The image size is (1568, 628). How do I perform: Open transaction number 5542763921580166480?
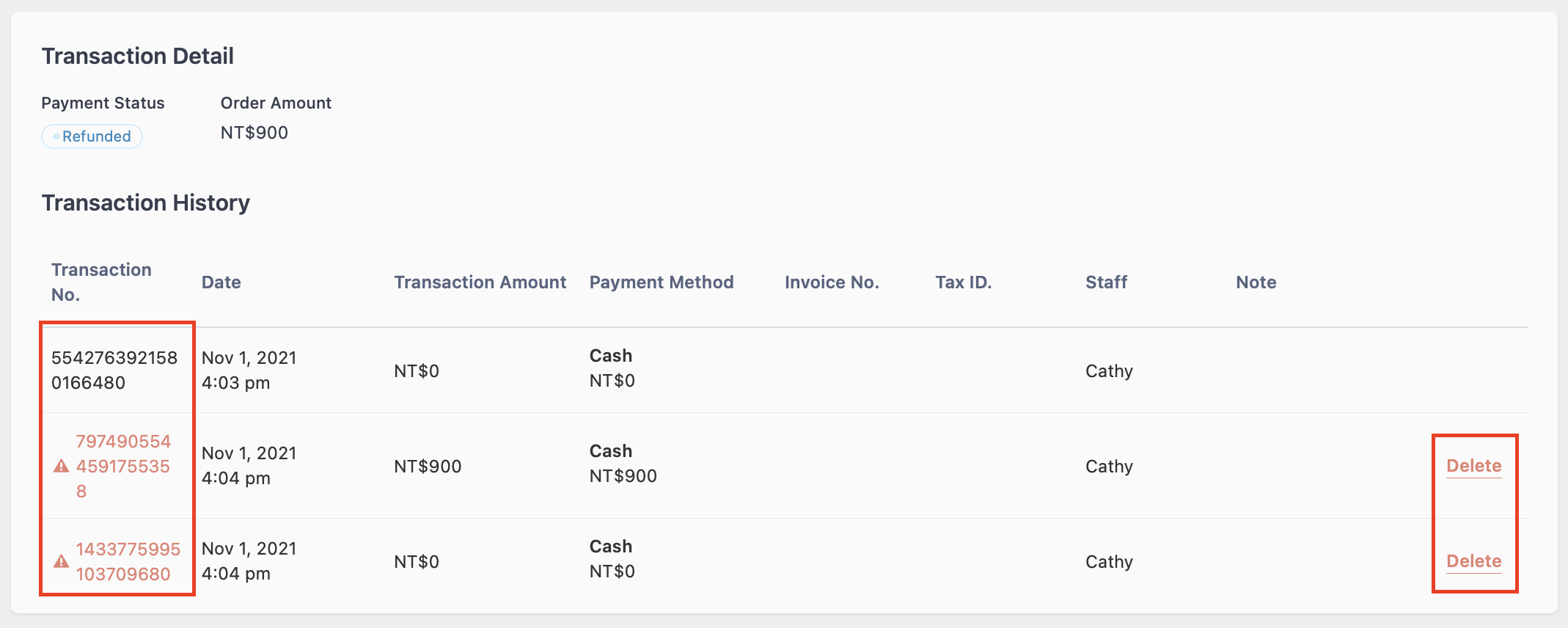click(x=114, y=370)
